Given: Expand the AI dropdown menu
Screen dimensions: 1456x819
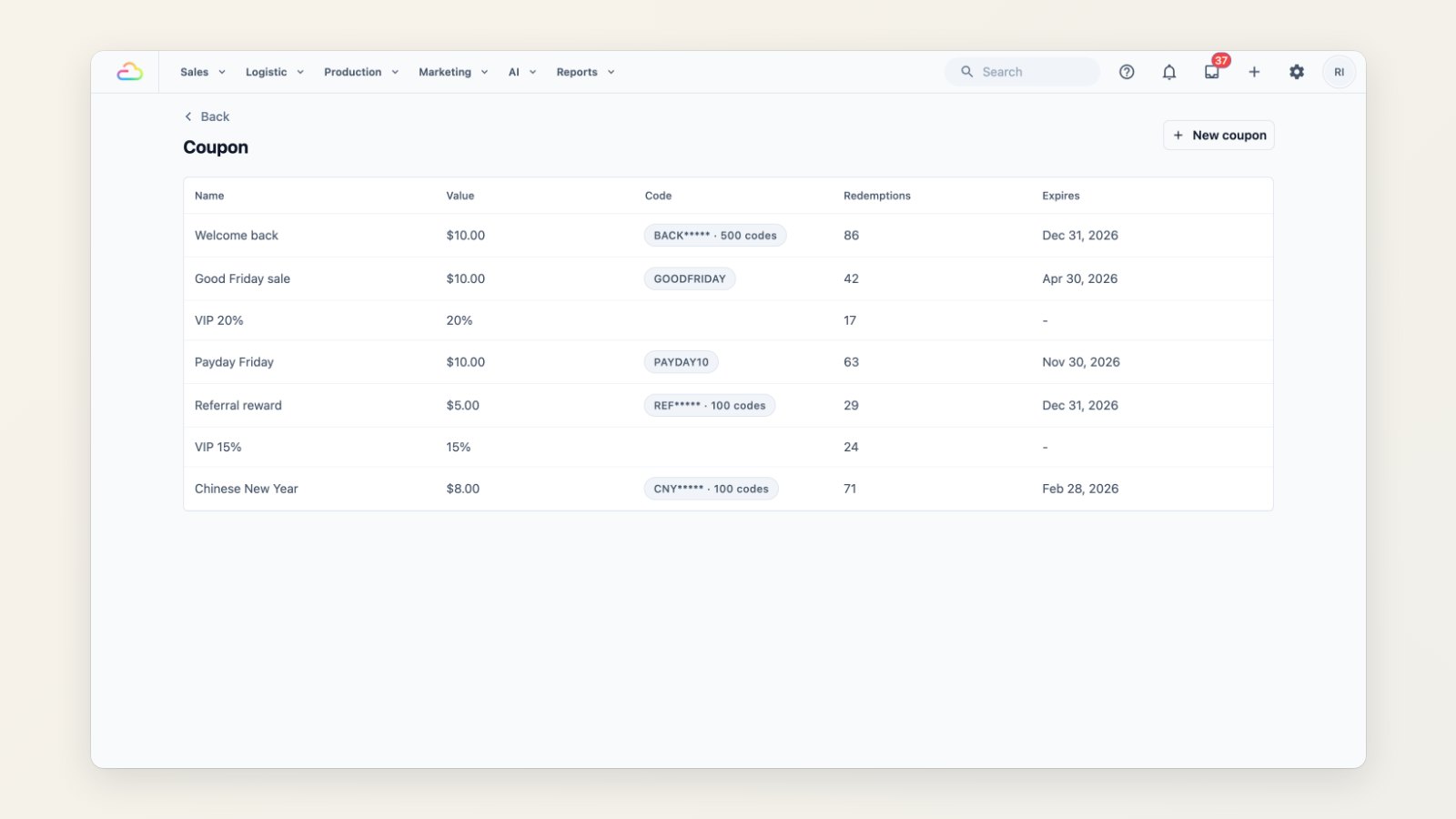Looking at the screenshot, I should pos(522,72).
